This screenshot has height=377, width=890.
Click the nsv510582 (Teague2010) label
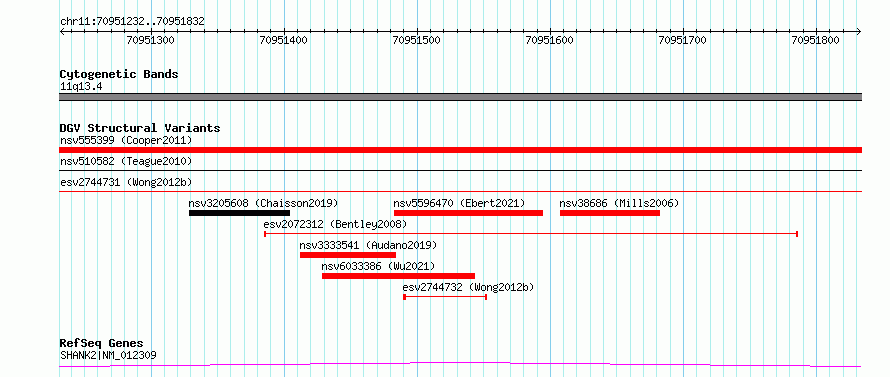pyautogui.click(x=126, y=161)
